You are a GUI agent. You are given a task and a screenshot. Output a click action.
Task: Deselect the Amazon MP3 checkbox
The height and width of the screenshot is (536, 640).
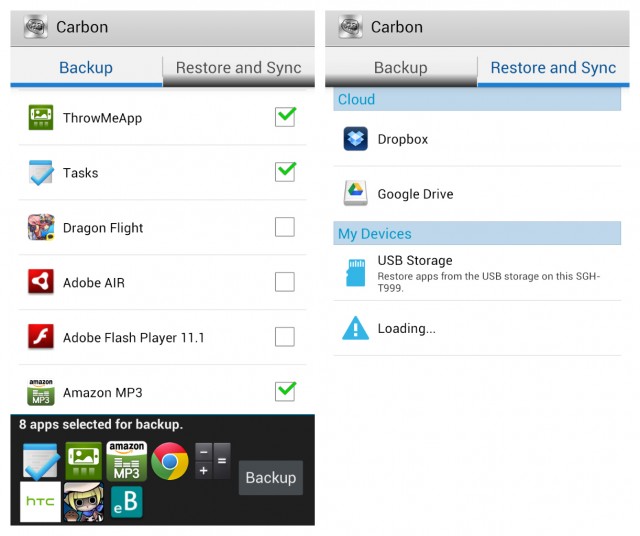[285, 390]
